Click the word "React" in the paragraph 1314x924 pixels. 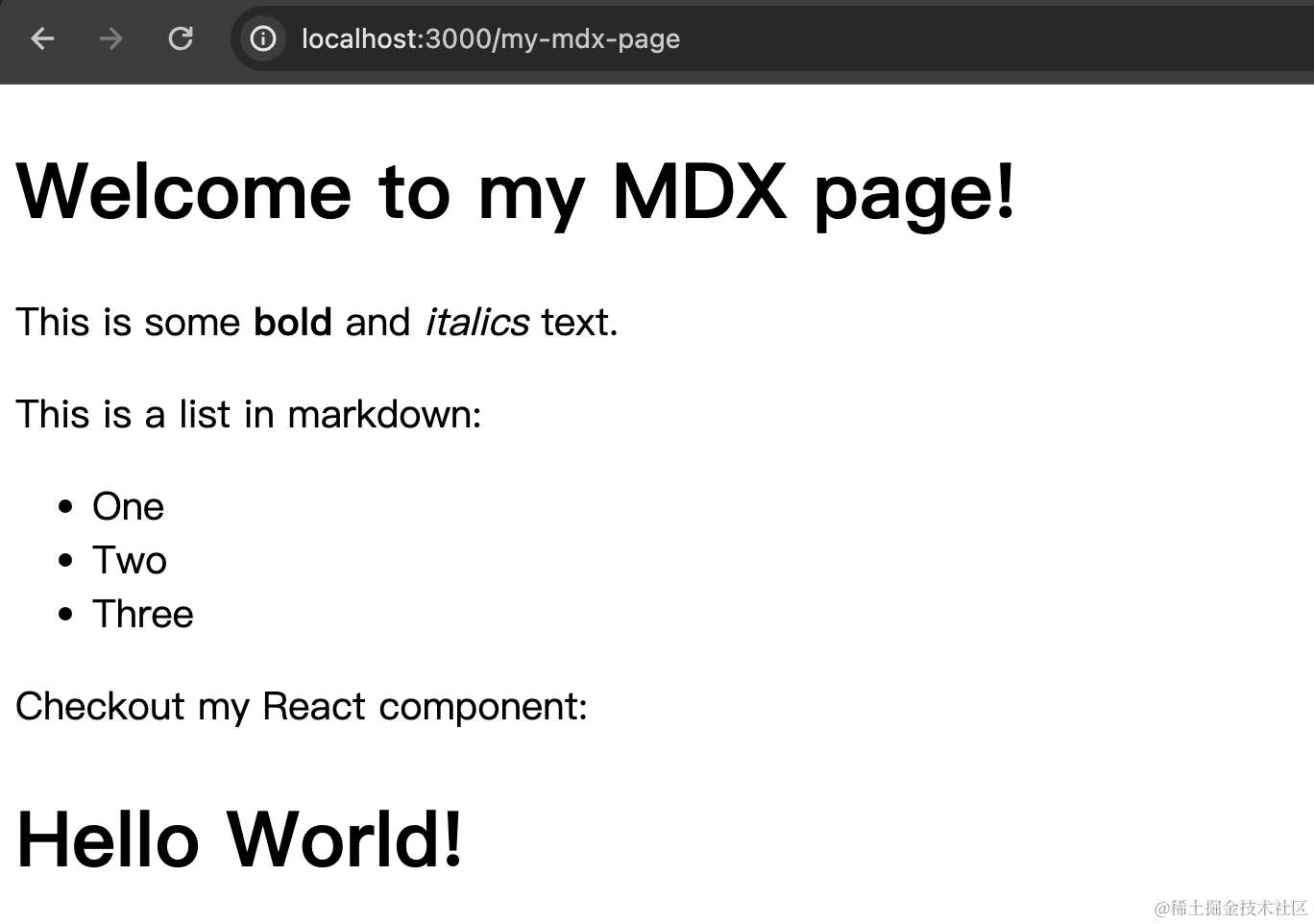point(314,707)
